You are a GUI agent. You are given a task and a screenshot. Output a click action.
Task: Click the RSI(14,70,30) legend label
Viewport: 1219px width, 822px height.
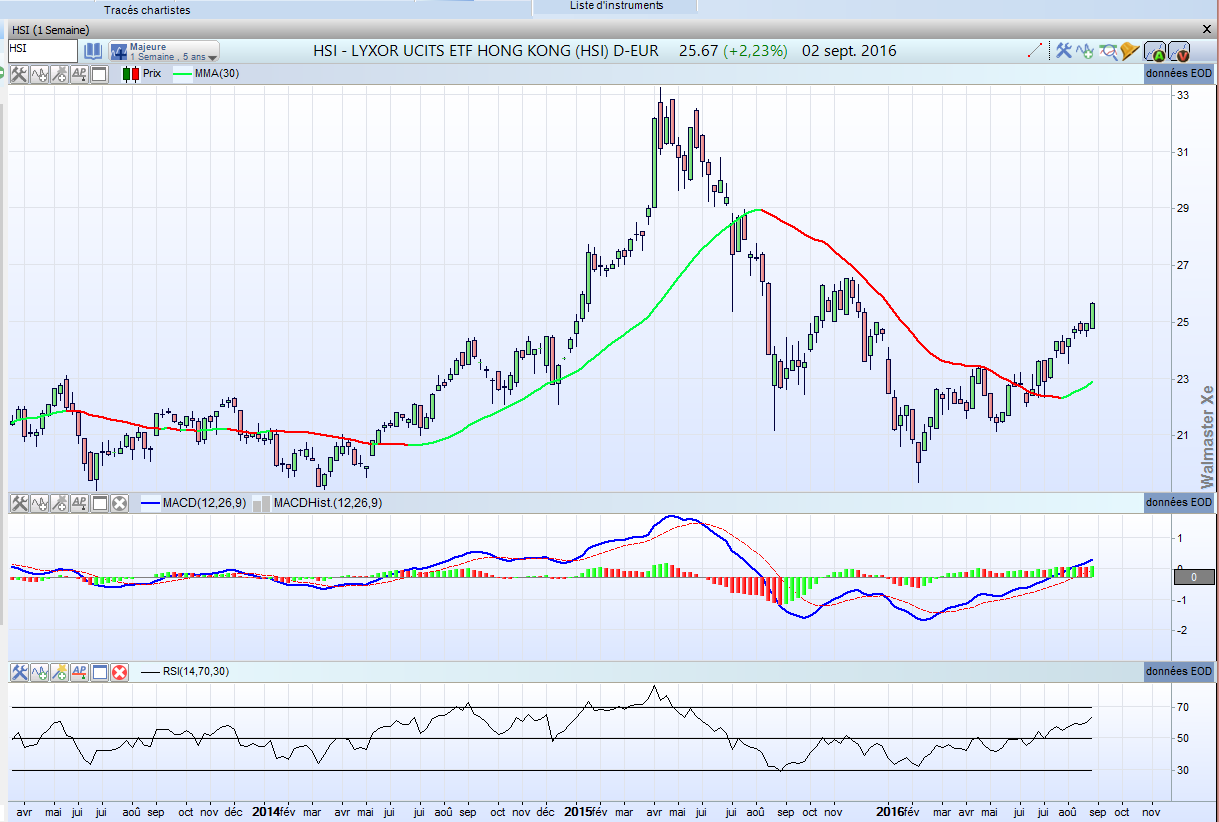click(x=195, y=672)
